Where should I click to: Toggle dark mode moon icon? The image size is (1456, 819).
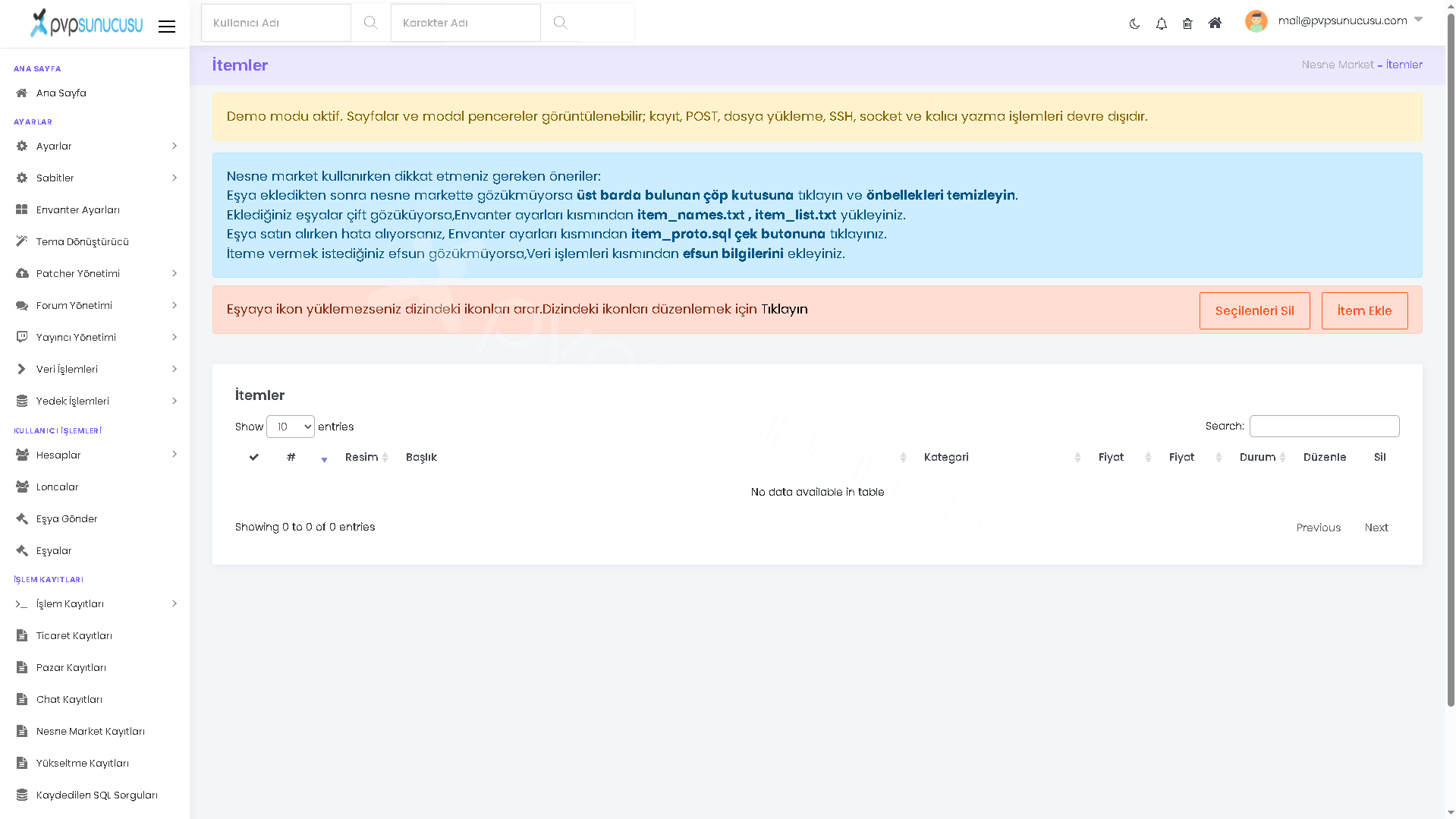tap(1134, 24)
